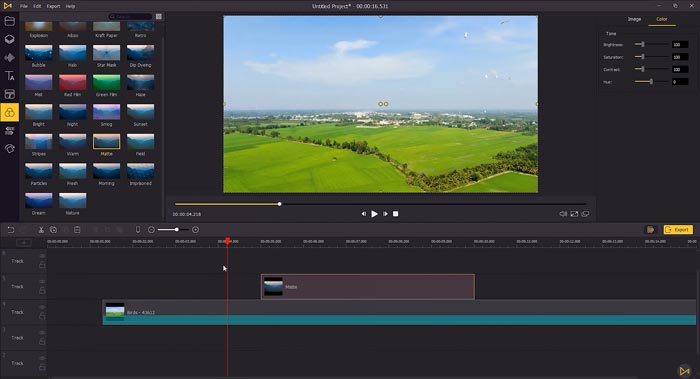The width and height of the screenshot is (700, 379).
Task: Adjust the Hue slider
Action: [651, 82]
